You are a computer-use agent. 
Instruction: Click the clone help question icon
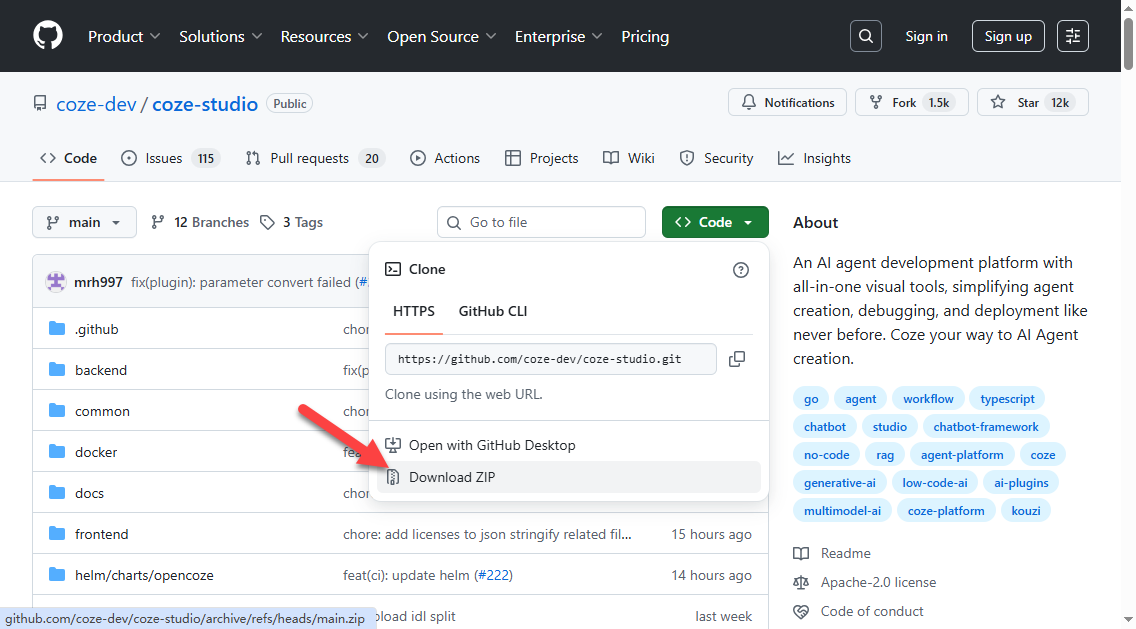741,269
